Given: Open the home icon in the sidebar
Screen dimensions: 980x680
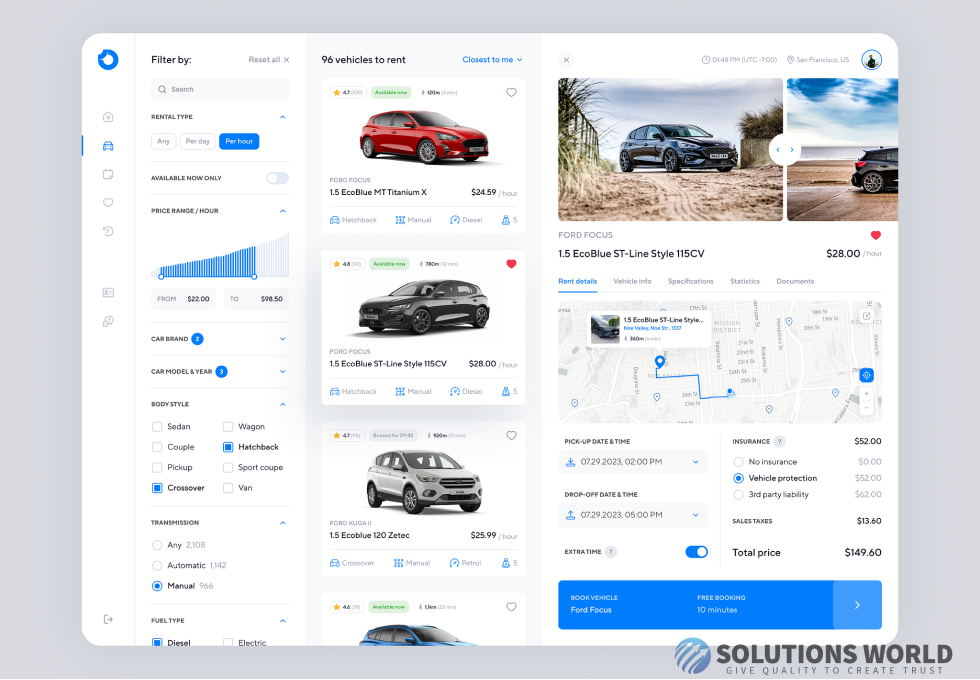Looking at the screenshot, I should [108, 117].
